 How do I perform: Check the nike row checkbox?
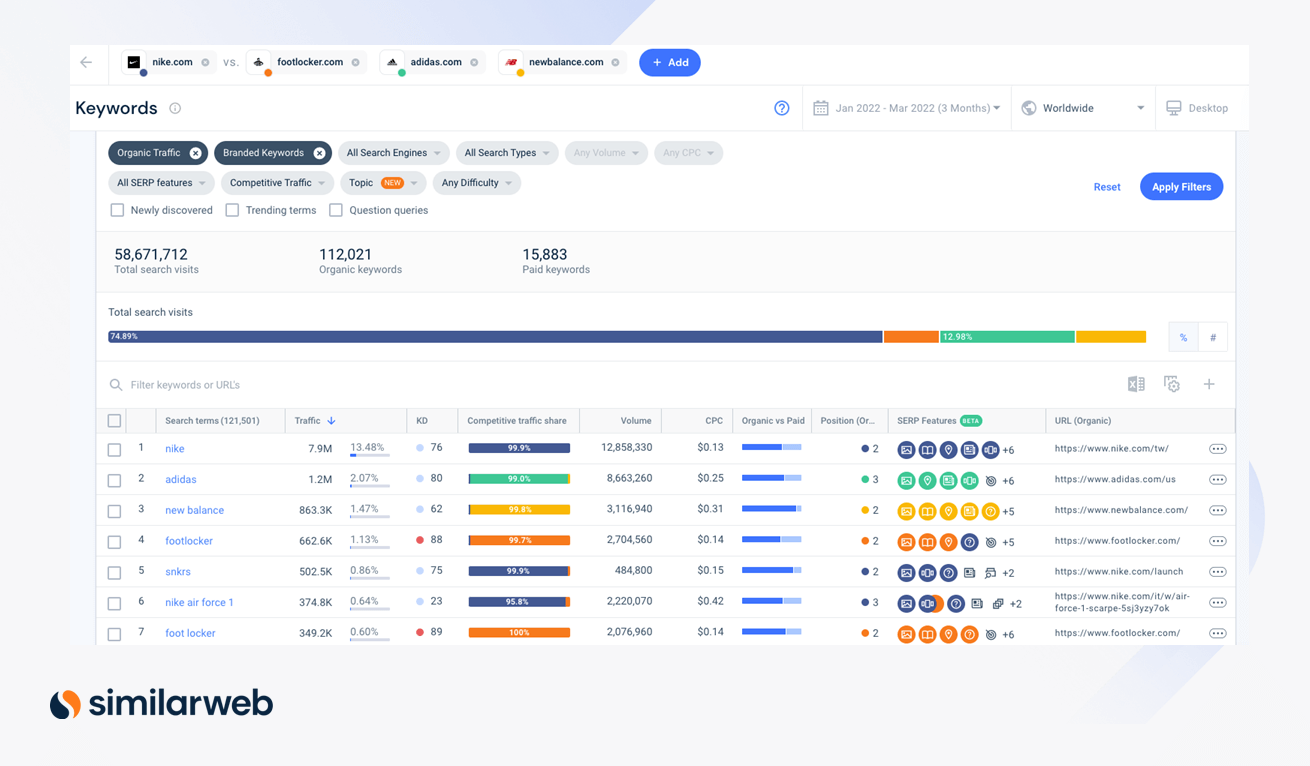coord(114,450)
